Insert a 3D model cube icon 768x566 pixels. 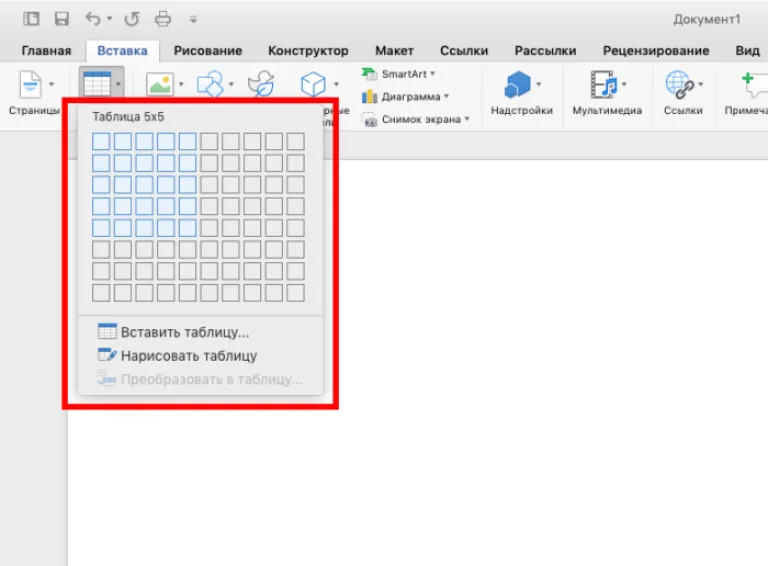(313, 84)
